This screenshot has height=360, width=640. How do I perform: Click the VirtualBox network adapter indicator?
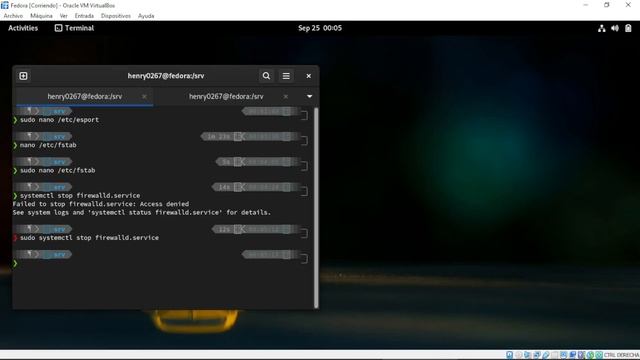tap(536, 355)
